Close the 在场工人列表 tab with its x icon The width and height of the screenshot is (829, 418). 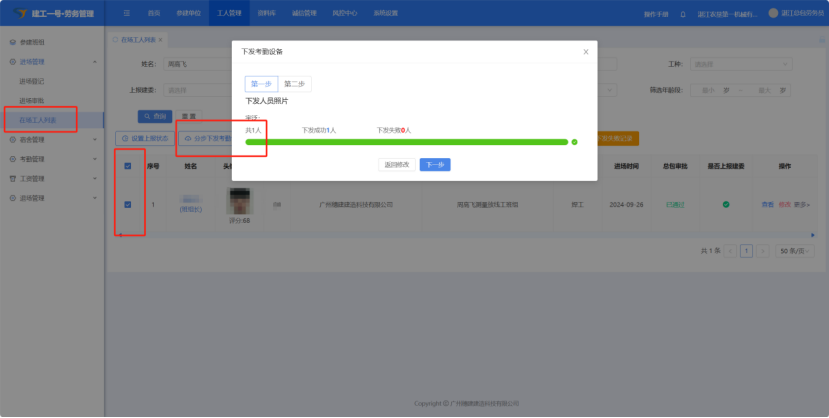coord(160,40)
